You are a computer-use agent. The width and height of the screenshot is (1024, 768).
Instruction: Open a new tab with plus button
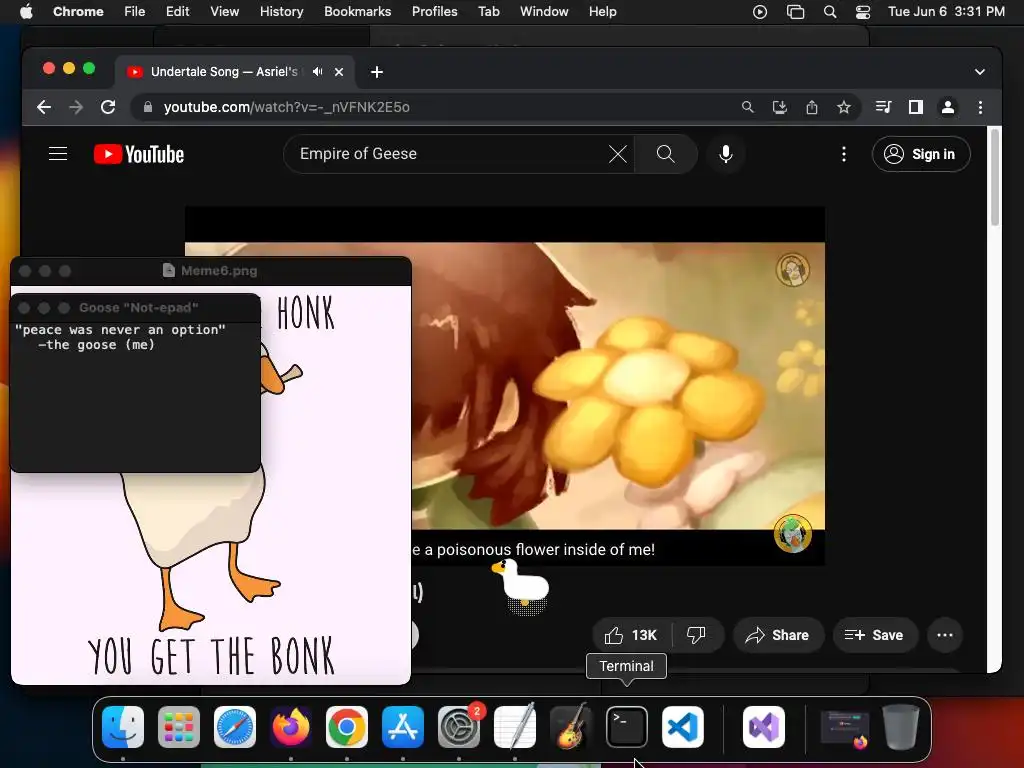click(x=377, y=72)
